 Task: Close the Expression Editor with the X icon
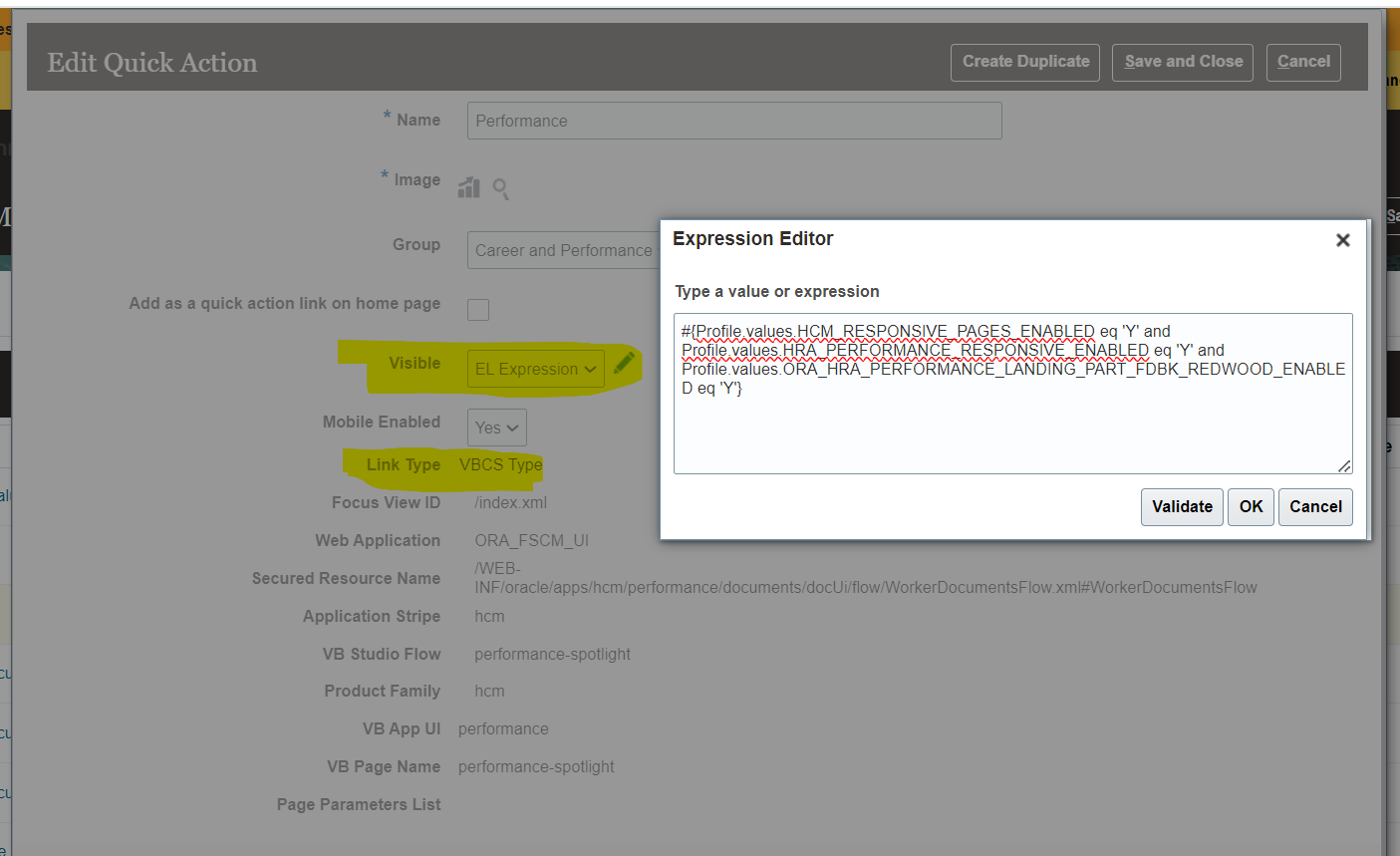pos(1342,239)
